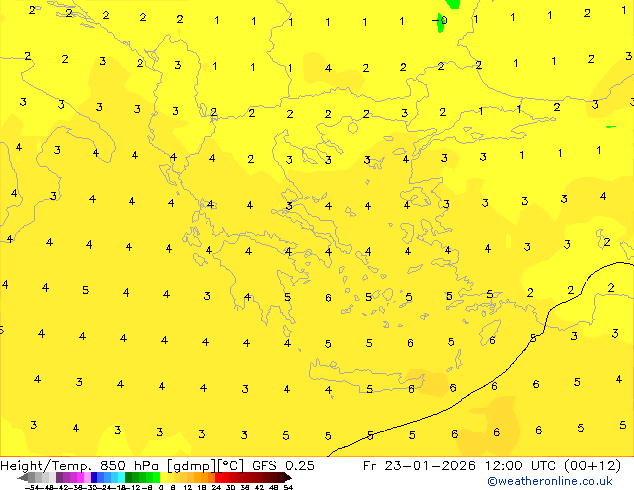
Task: Click the "Fr 23-01-2026" date text
Action: tap(419, 466)
